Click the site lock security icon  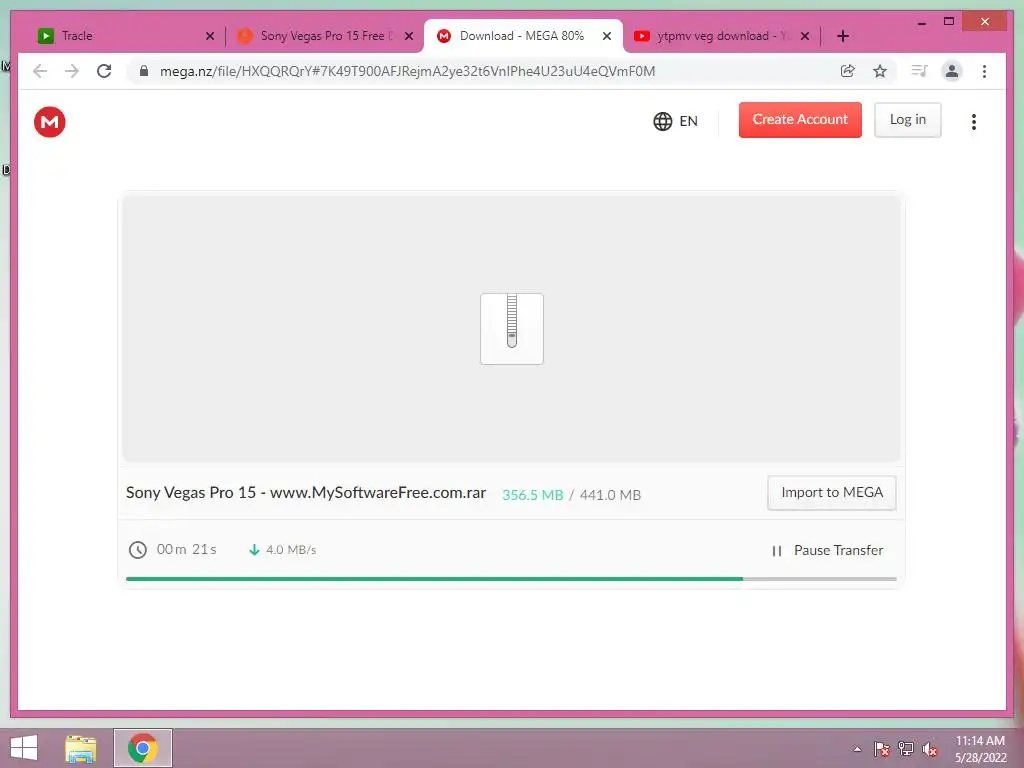pyautogui.click(x=144, y=71)
